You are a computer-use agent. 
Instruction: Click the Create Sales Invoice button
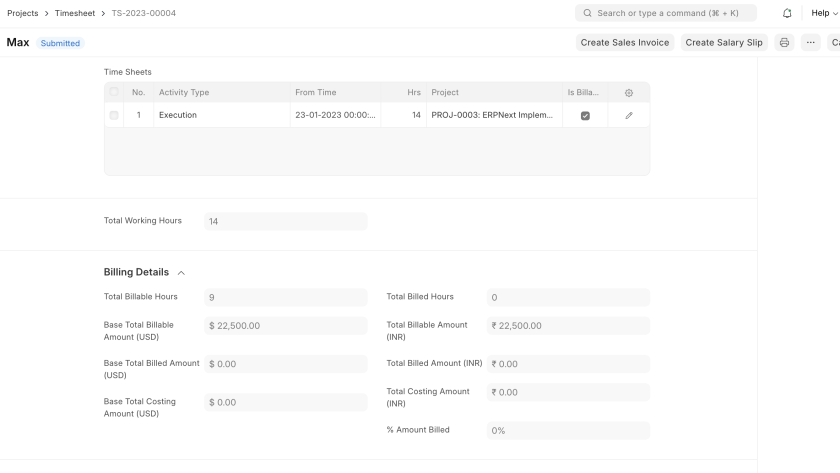pos(625,43)
